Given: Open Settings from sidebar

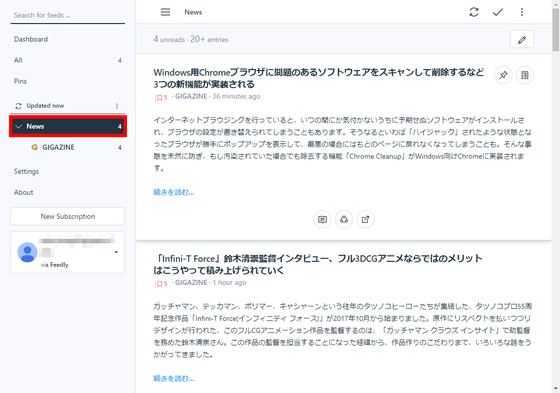Looking at the screenshot, I should (26, 171).
